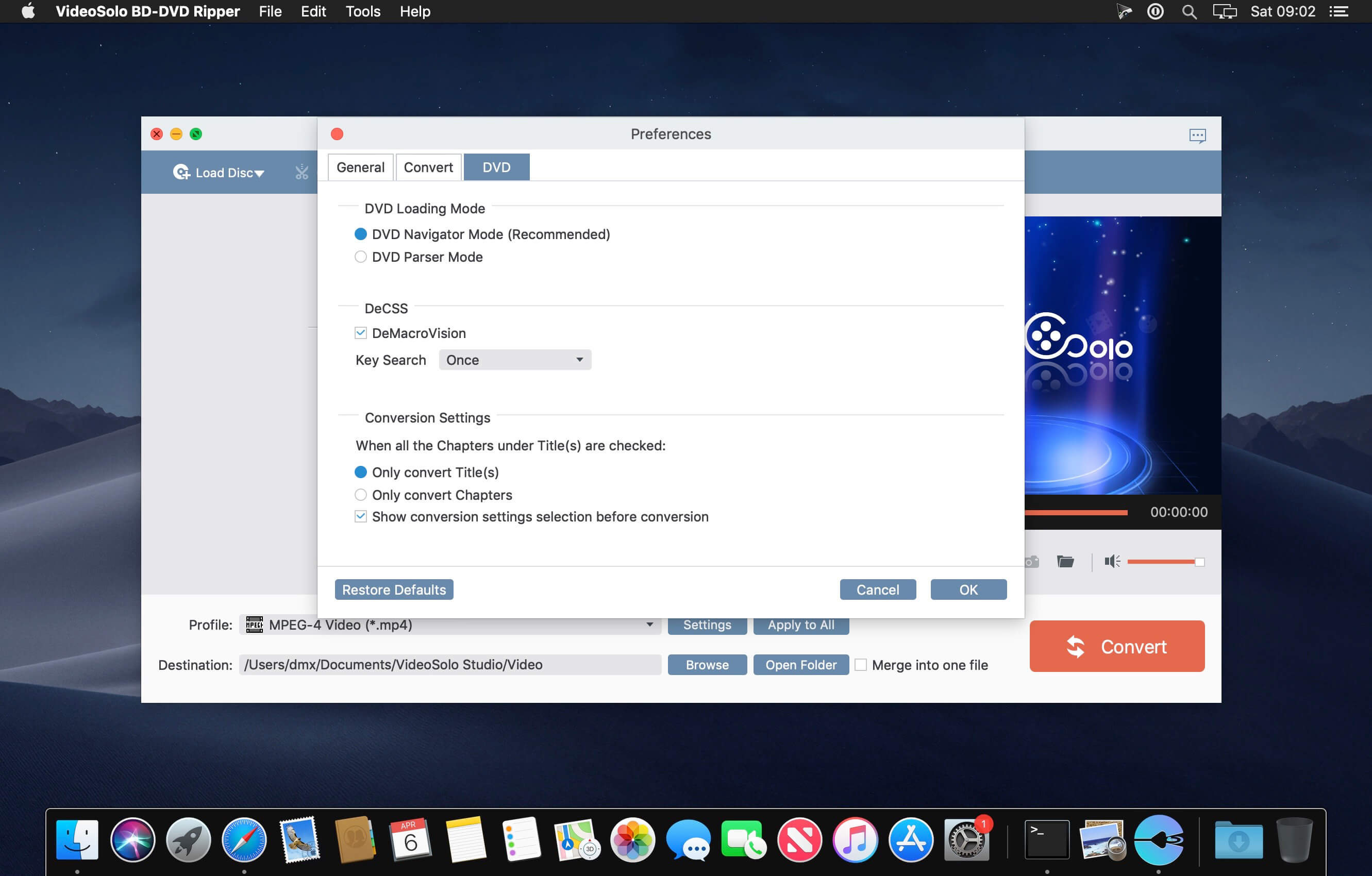Open Contacts book icon in Dock
The image size is (1372, 876).
coord(355,839)
